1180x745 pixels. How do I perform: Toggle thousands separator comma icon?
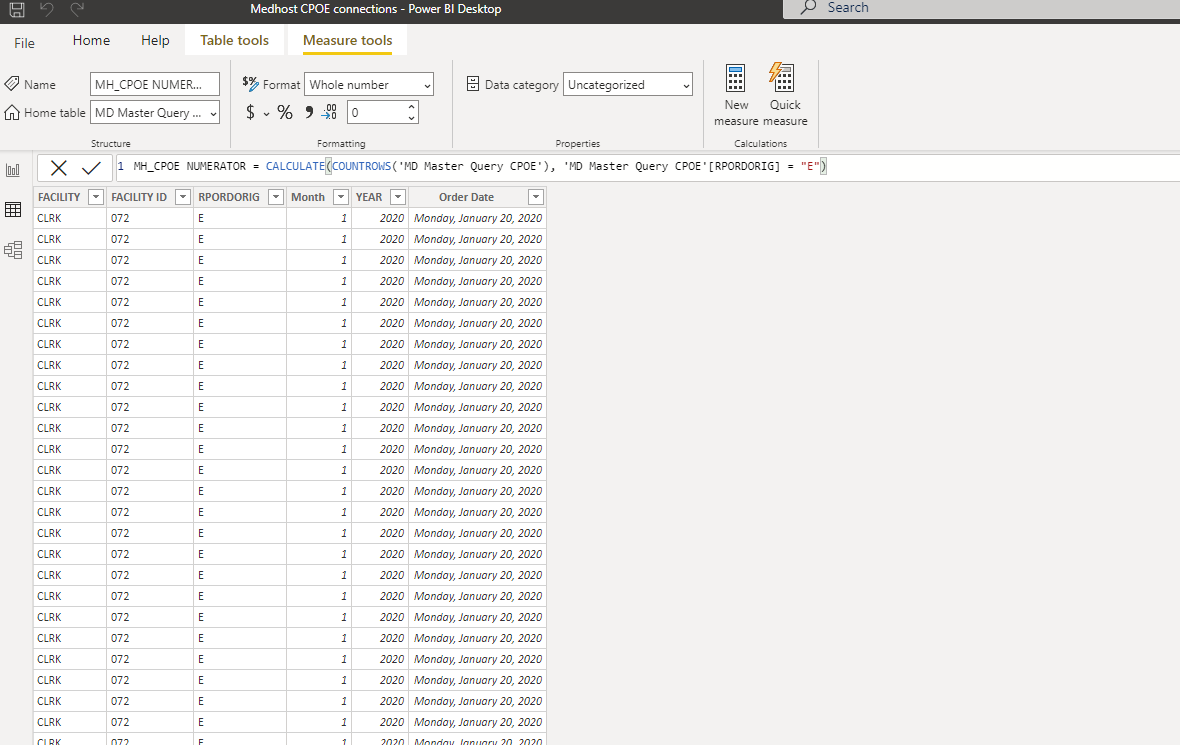coord(309,112)
